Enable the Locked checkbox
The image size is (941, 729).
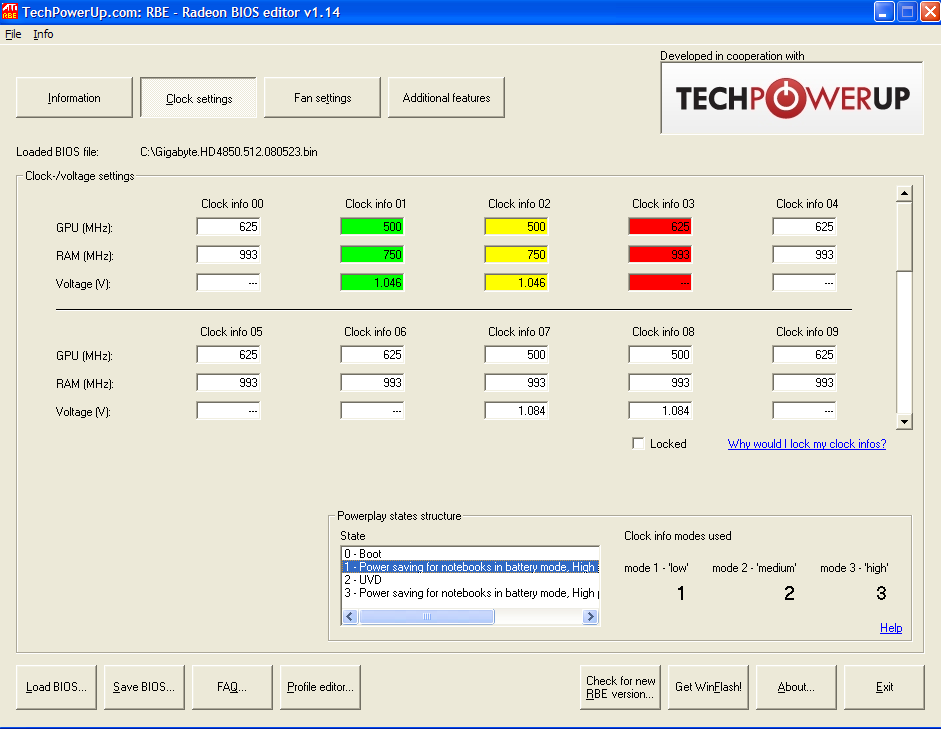pos(638,444)
